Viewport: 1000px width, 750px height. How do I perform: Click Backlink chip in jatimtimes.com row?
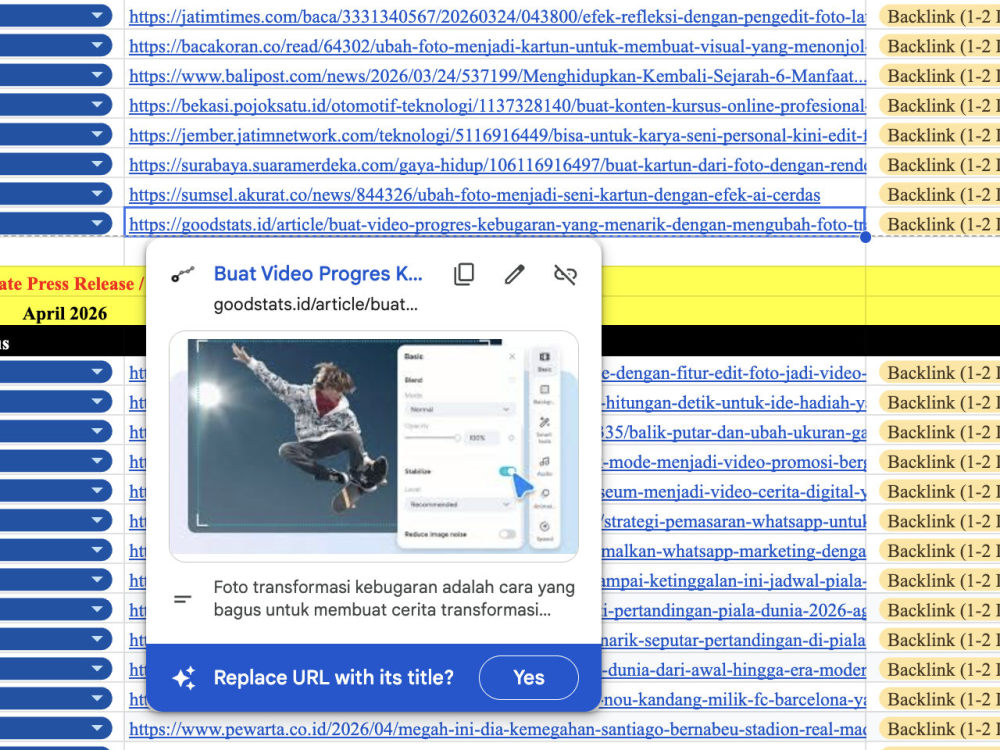tap(939, 17)
